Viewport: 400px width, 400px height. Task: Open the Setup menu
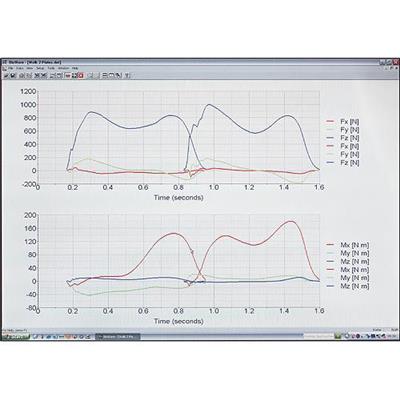(40, 68)
